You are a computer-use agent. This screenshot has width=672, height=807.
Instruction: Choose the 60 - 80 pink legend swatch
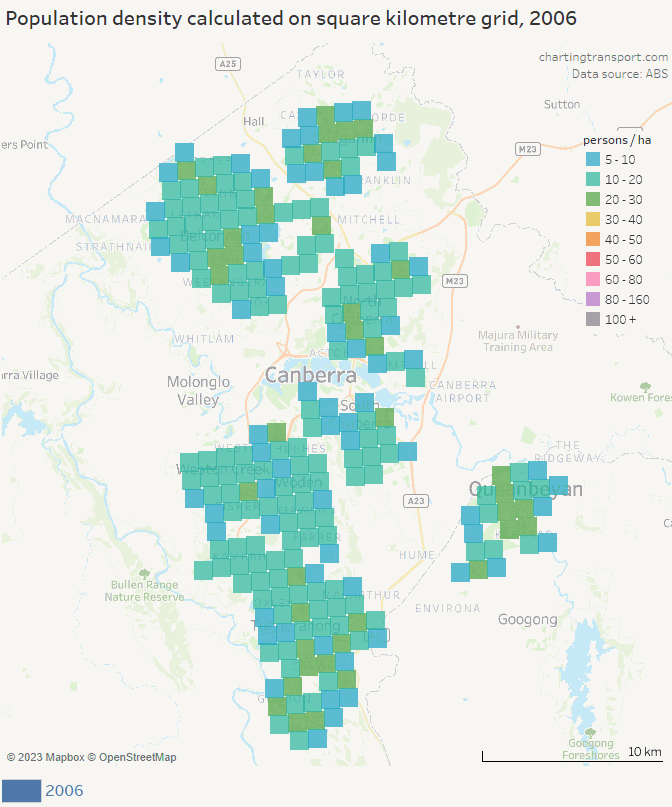(592, 279)
